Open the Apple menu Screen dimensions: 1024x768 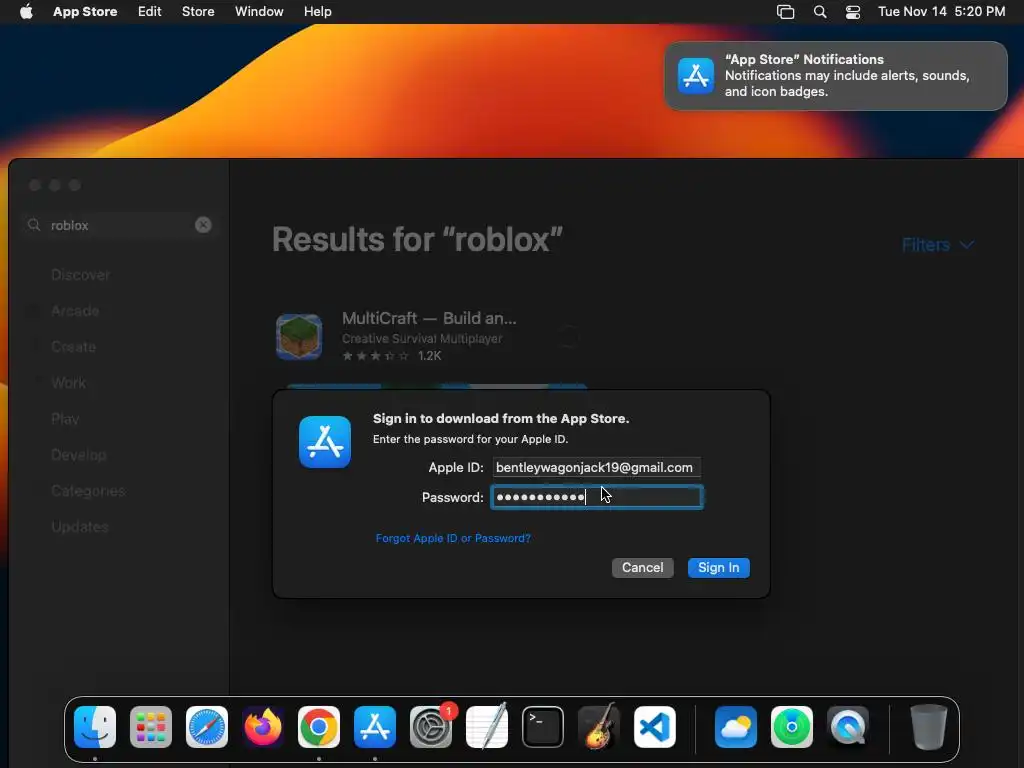(26, 12)
